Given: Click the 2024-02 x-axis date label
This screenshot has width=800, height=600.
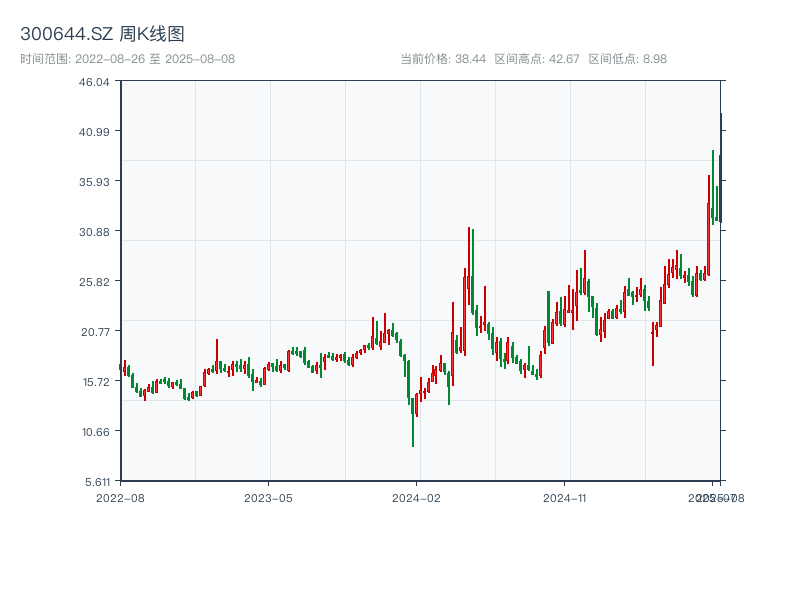Looking at the screenshot, I should (x=417, y=497).
